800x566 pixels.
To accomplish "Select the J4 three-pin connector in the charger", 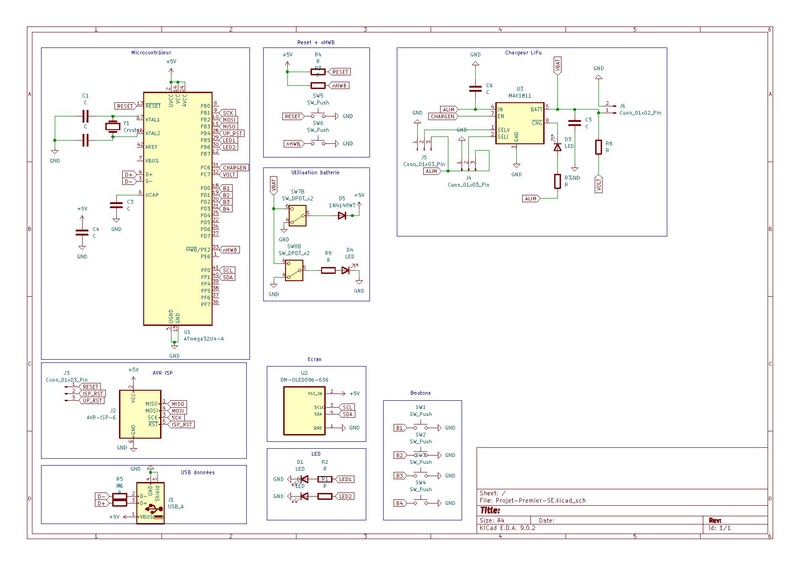I will [x=467, y=165].
